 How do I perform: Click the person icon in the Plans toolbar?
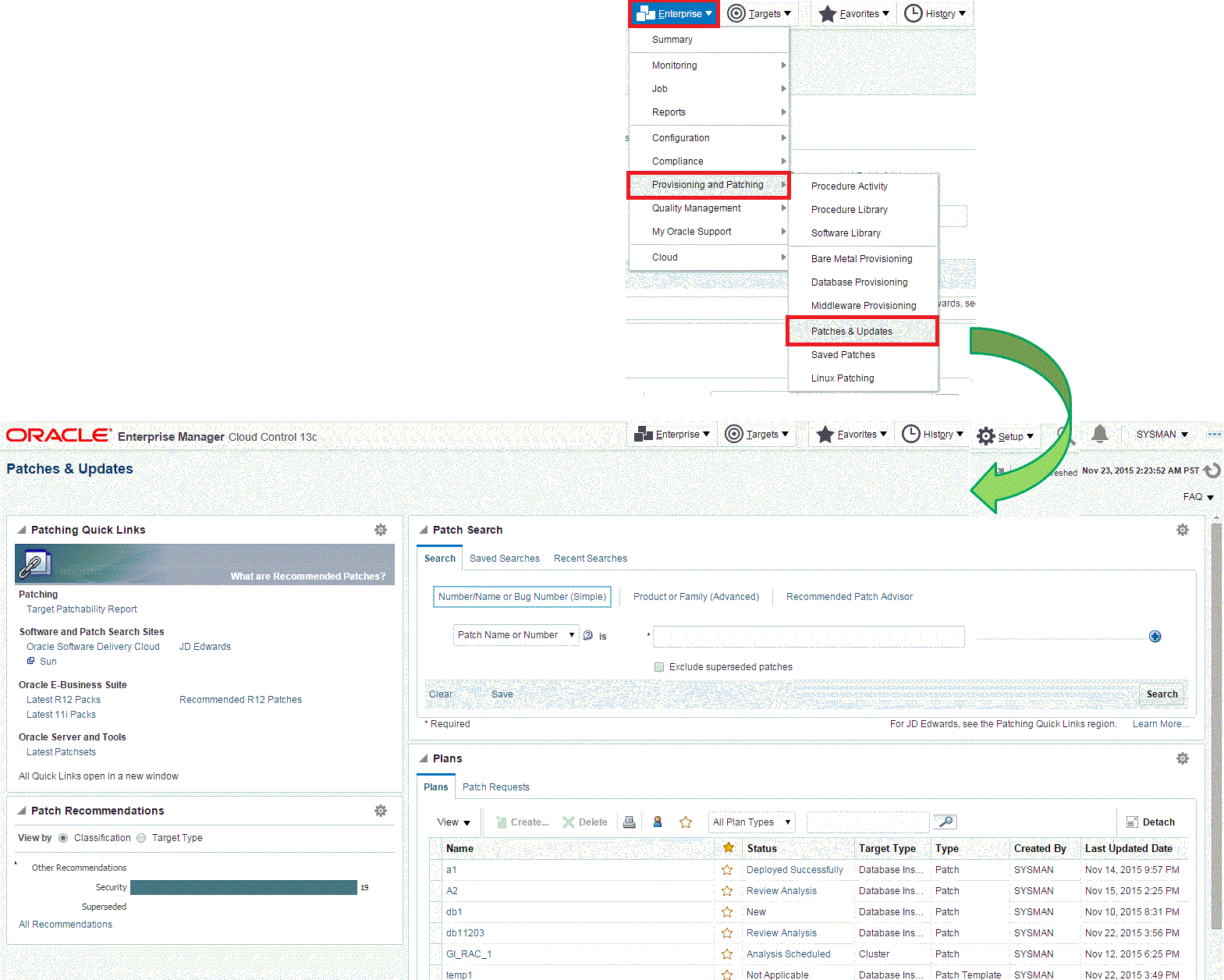[658, 822]
